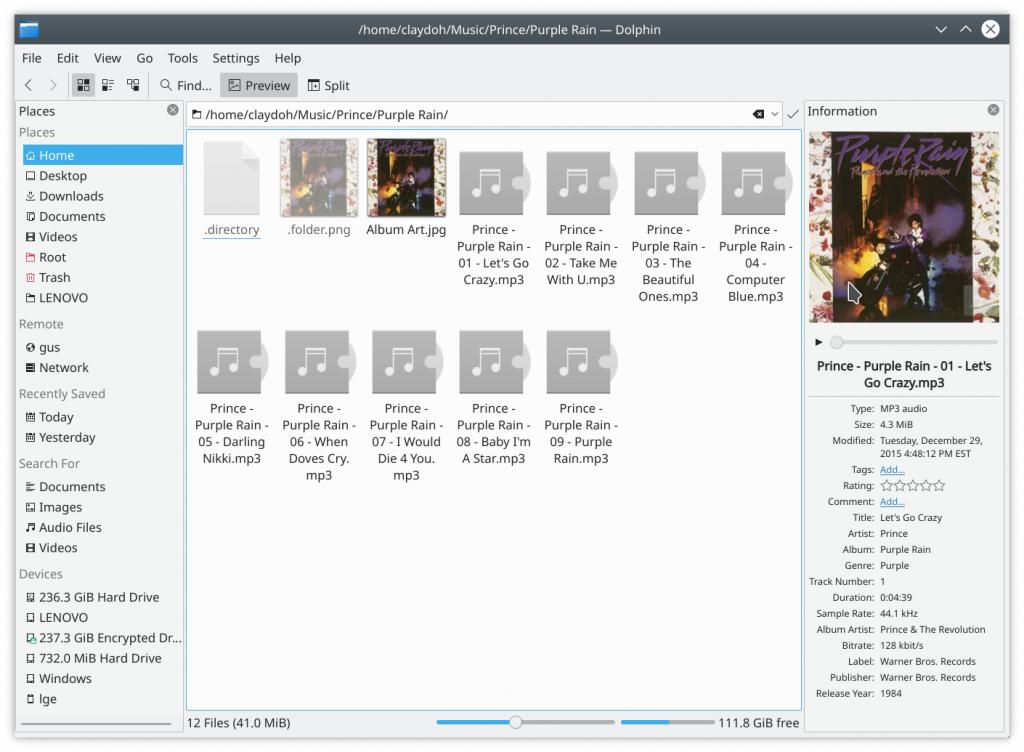
Task: Confirm location with the checkmark icon
Action: point(793,115)
